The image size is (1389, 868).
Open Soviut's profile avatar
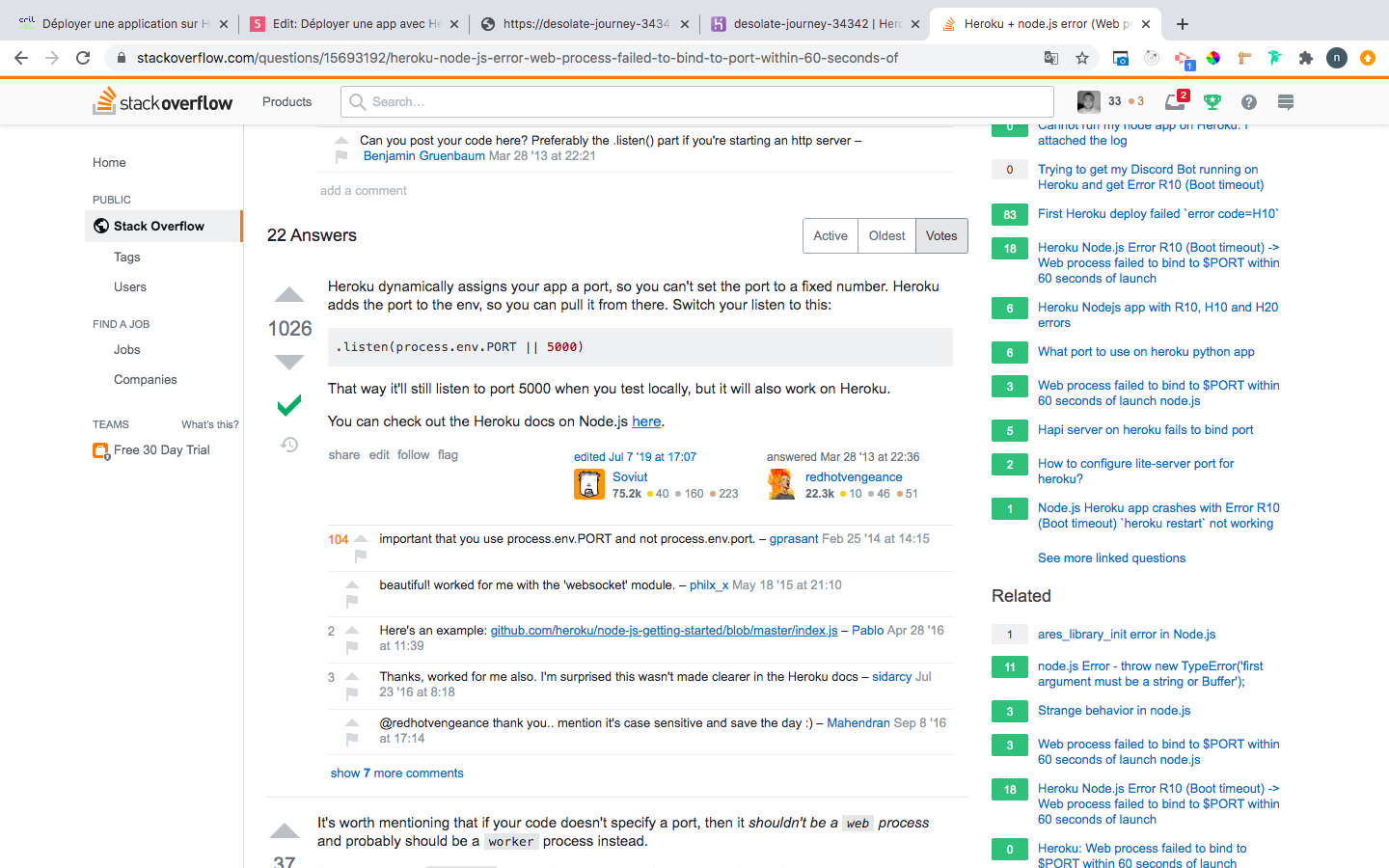(589, 484)
